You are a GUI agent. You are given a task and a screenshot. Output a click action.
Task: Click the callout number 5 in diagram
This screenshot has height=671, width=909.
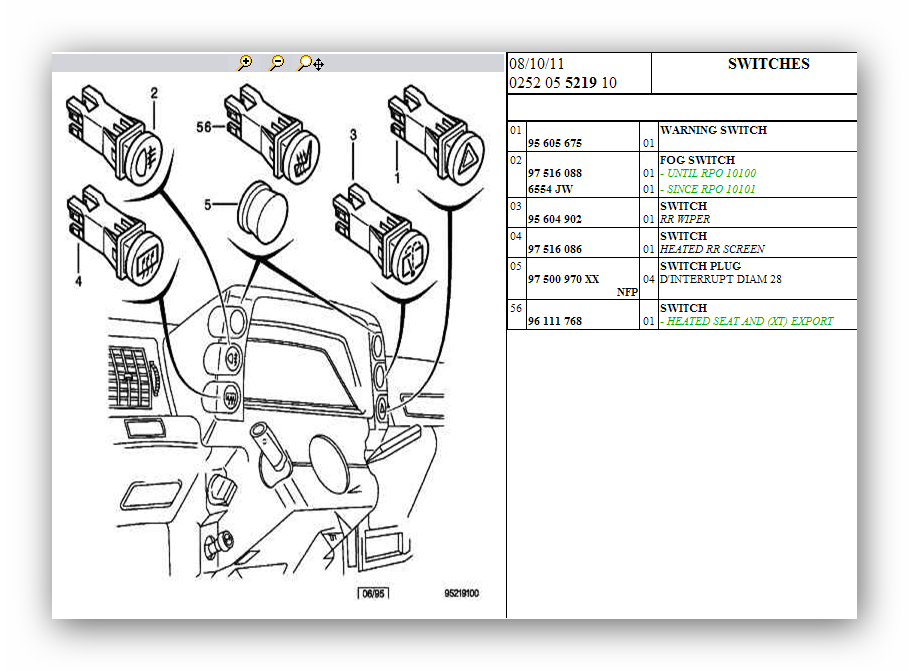tap(208, 205)
